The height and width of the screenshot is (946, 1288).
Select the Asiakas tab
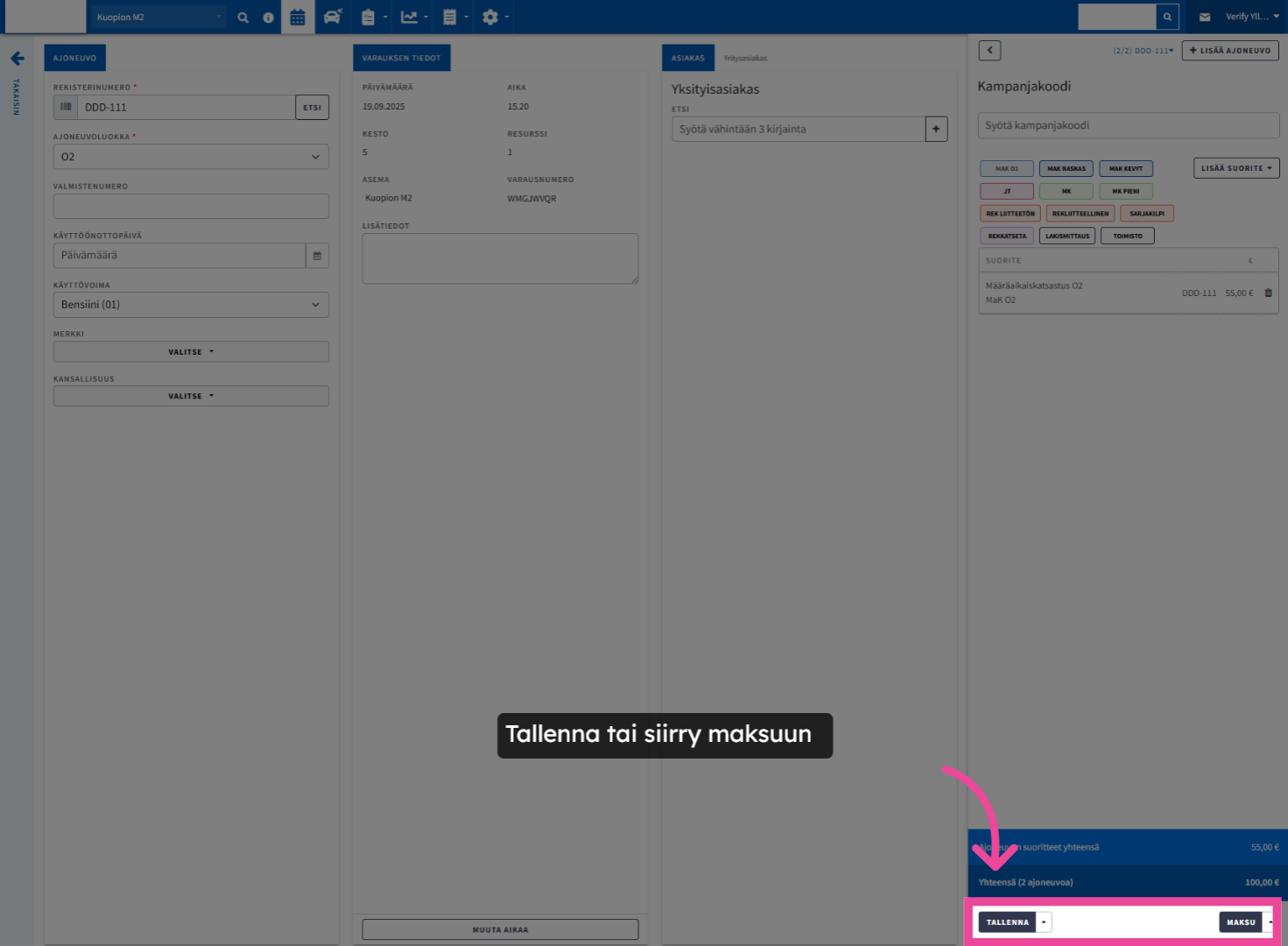point(688,58)
